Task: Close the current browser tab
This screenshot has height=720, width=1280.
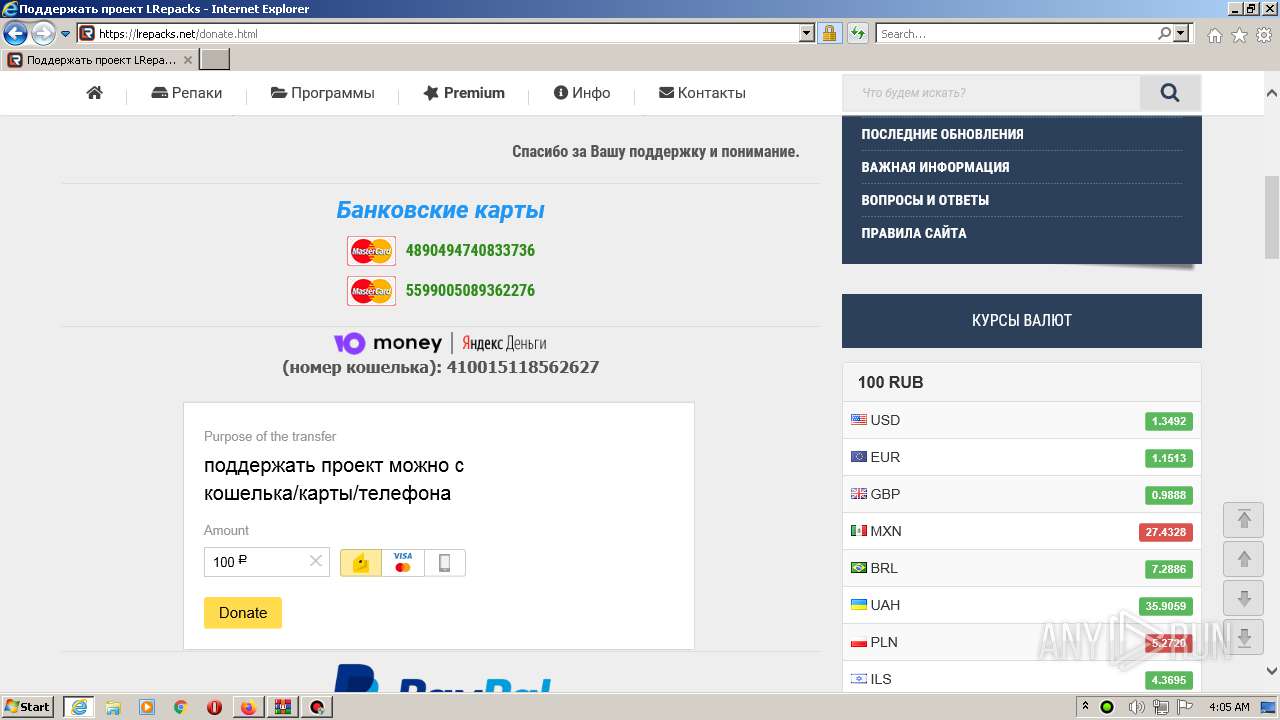Action: coord(187,60)
